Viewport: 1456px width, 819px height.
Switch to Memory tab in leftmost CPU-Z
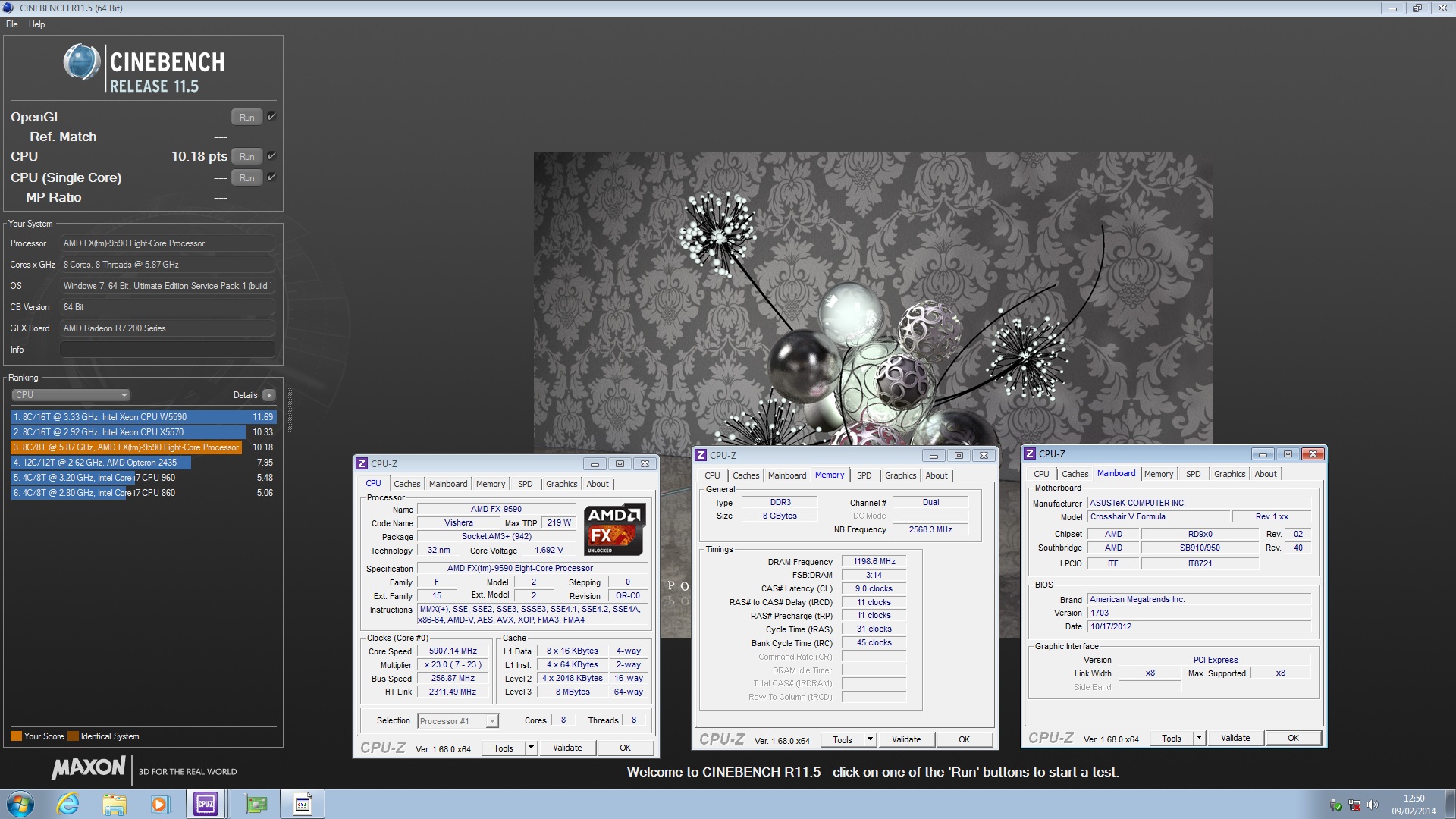[491, 484]
